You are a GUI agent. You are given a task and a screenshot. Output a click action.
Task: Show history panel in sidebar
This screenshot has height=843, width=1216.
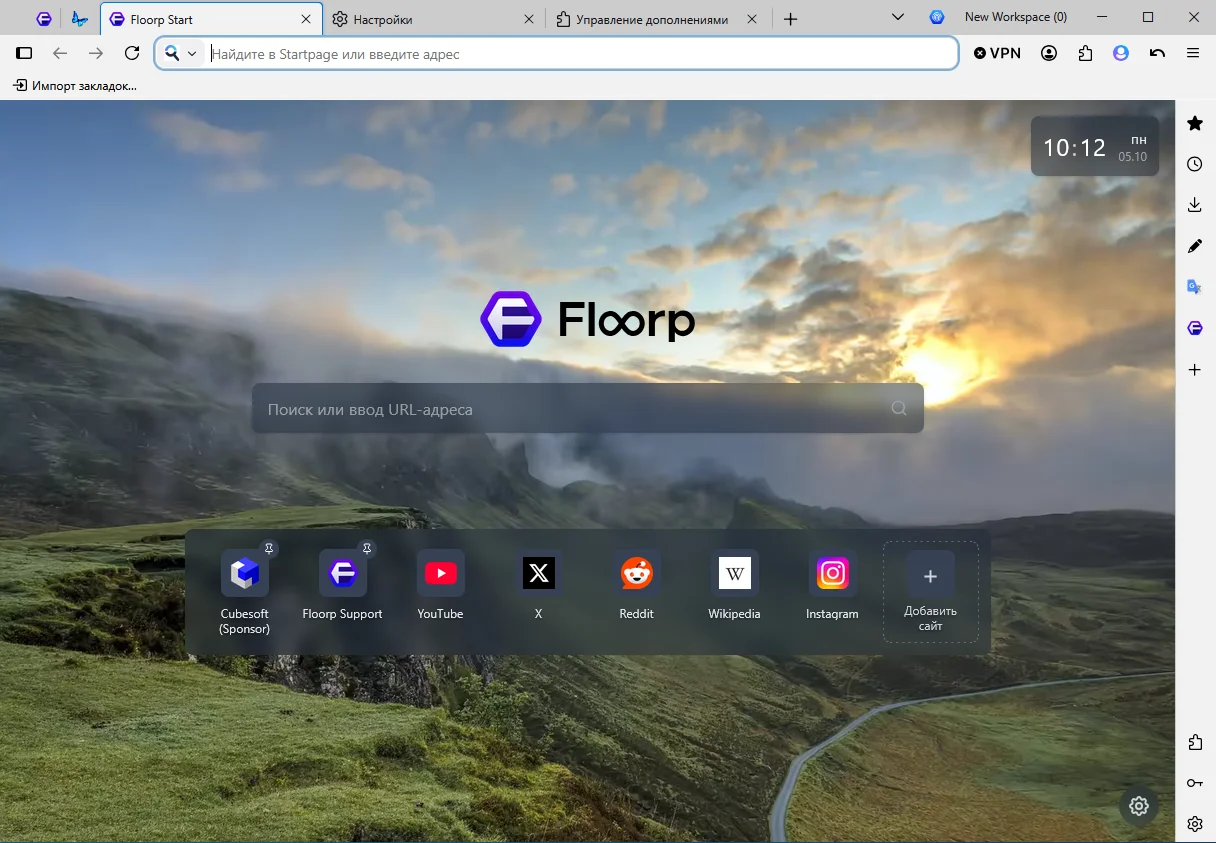pyautogui.click(x=1195, y=164)
